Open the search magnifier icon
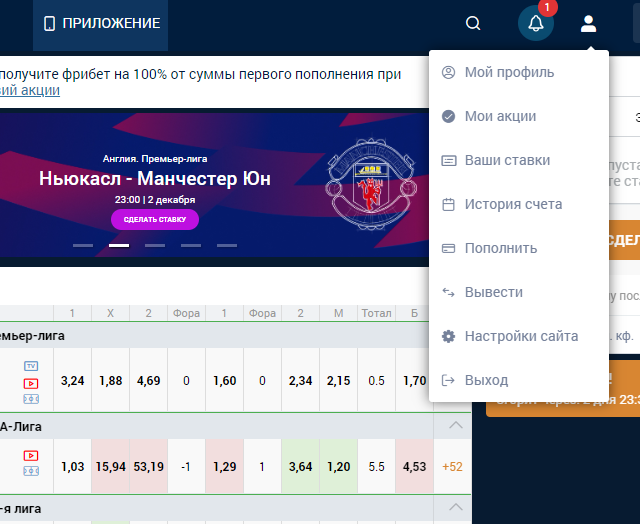This screenshot has height=524, width=640. (x=473, y=23)
